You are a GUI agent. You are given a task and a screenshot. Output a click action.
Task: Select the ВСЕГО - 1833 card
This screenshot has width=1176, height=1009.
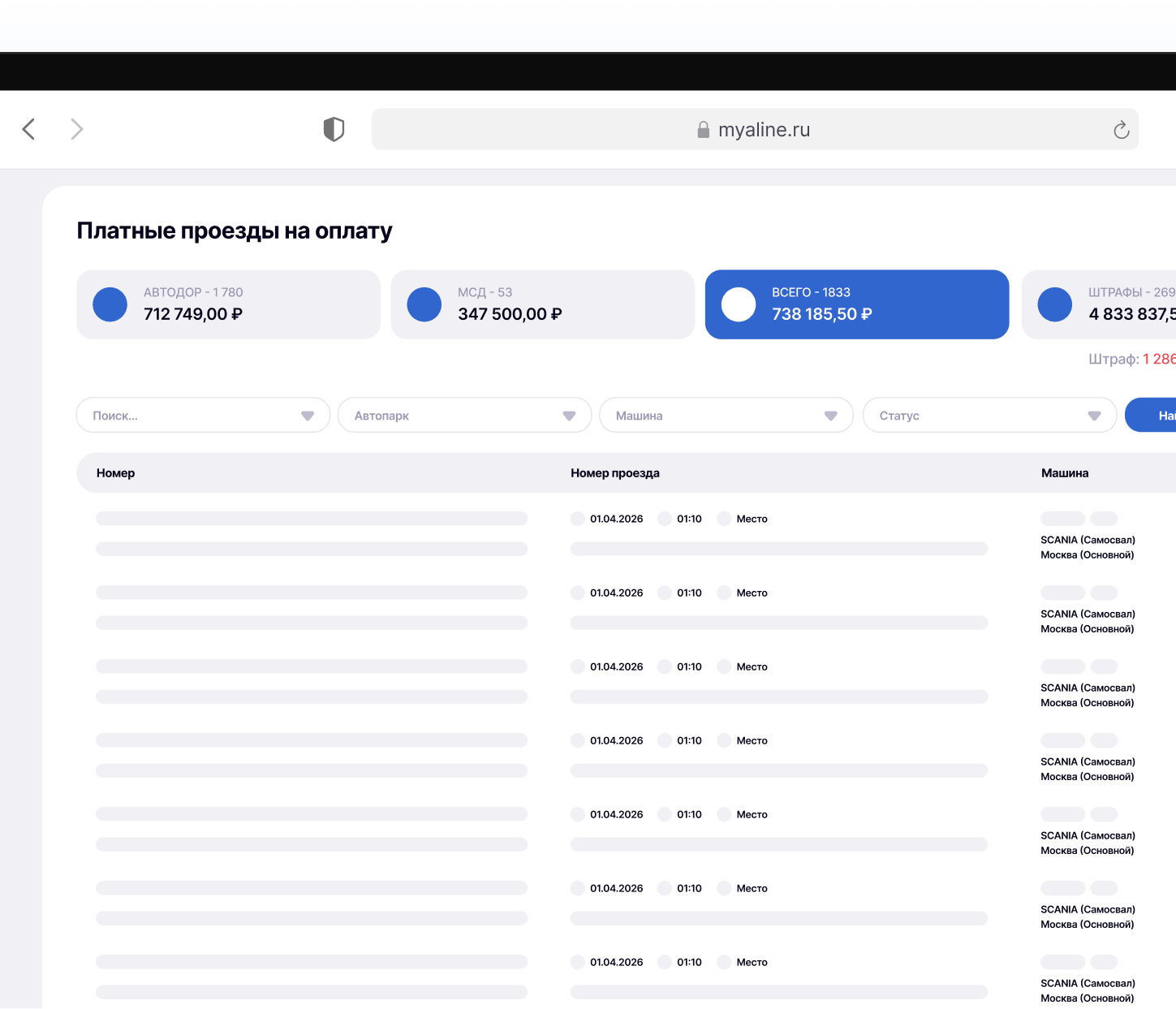click(x=857, y=304)
